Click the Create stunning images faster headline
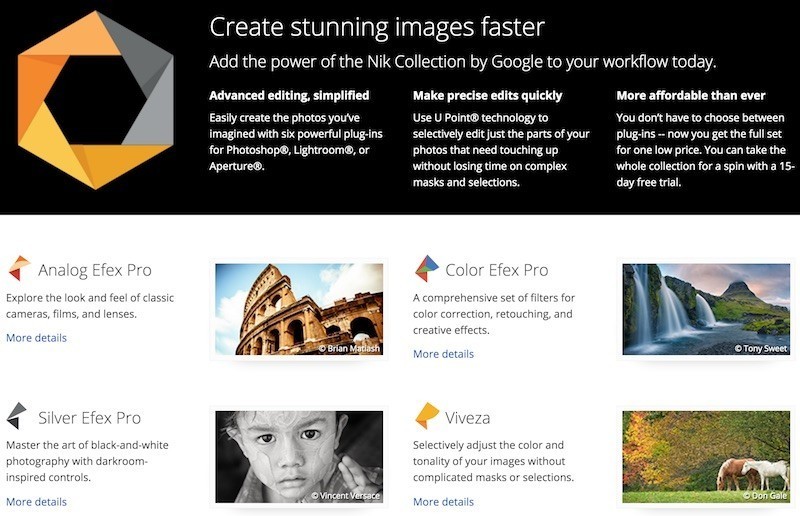Viewport: 800px width, 516px height. tap(377, 28)
